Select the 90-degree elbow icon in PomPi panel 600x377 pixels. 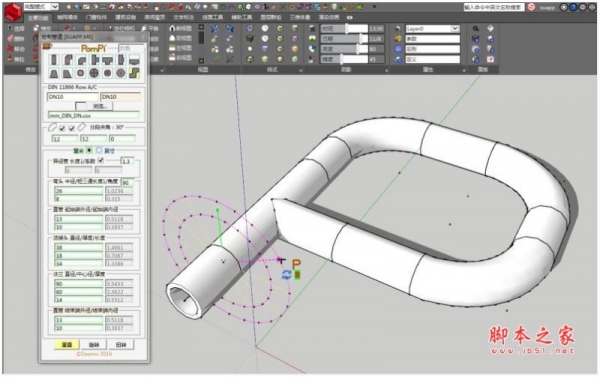coord(67,60)
